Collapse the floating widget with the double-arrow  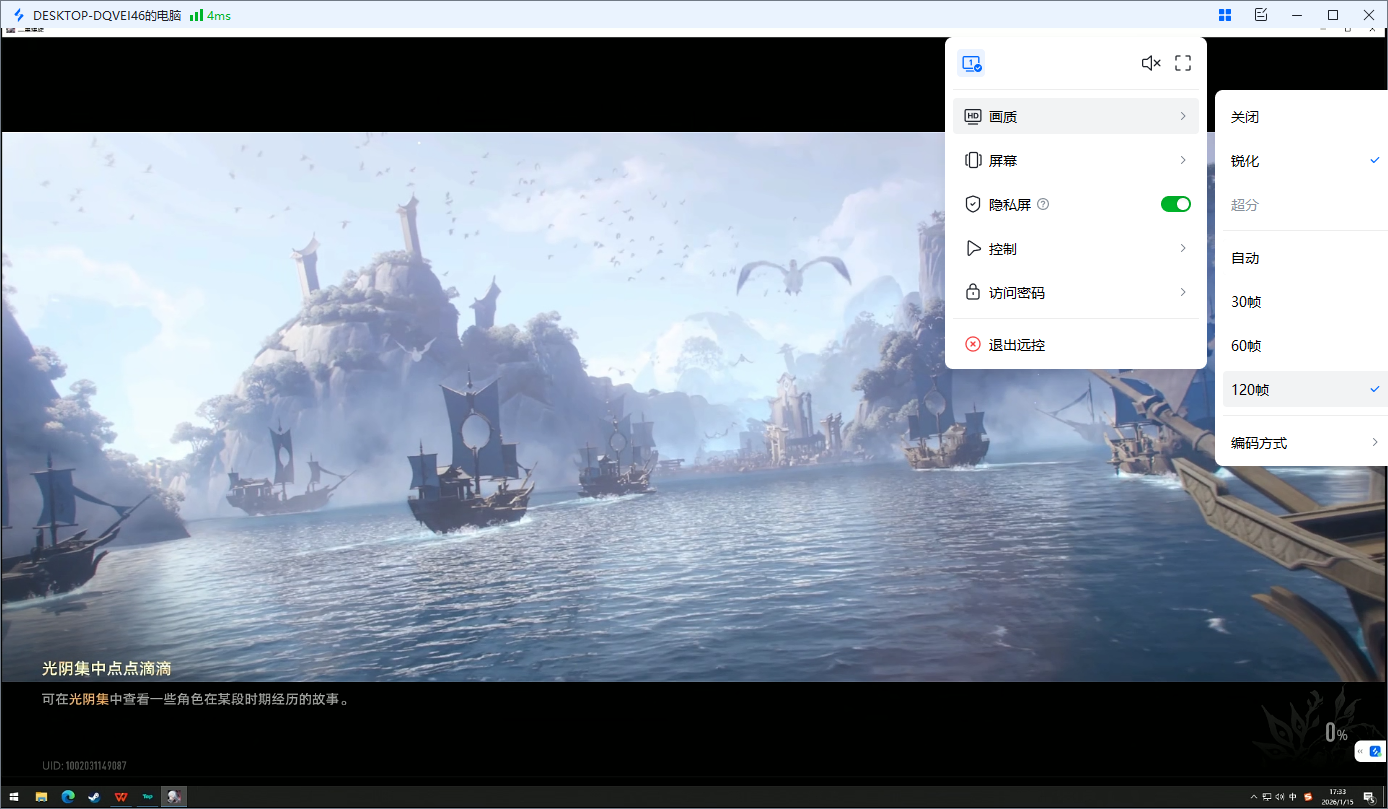click(1360, 751)
